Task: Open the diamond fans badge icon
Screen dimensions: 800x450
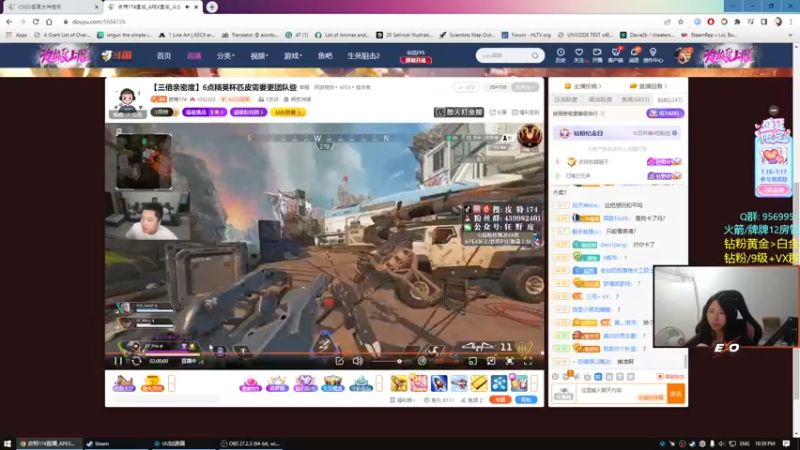Action: [305, 383]
